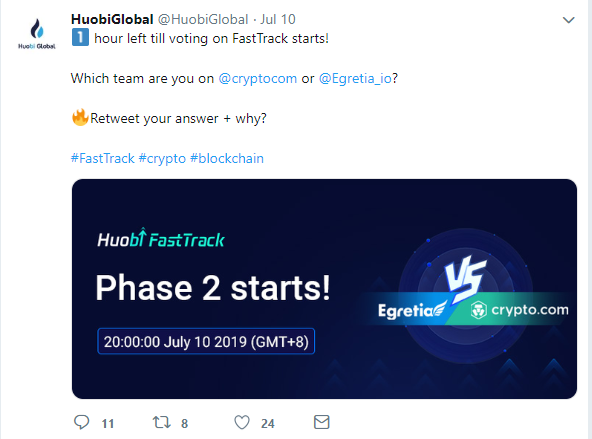This screenshot has width=592, height=439.
Task: Click the Egretia logo in the image
Action: click(412, 310)
